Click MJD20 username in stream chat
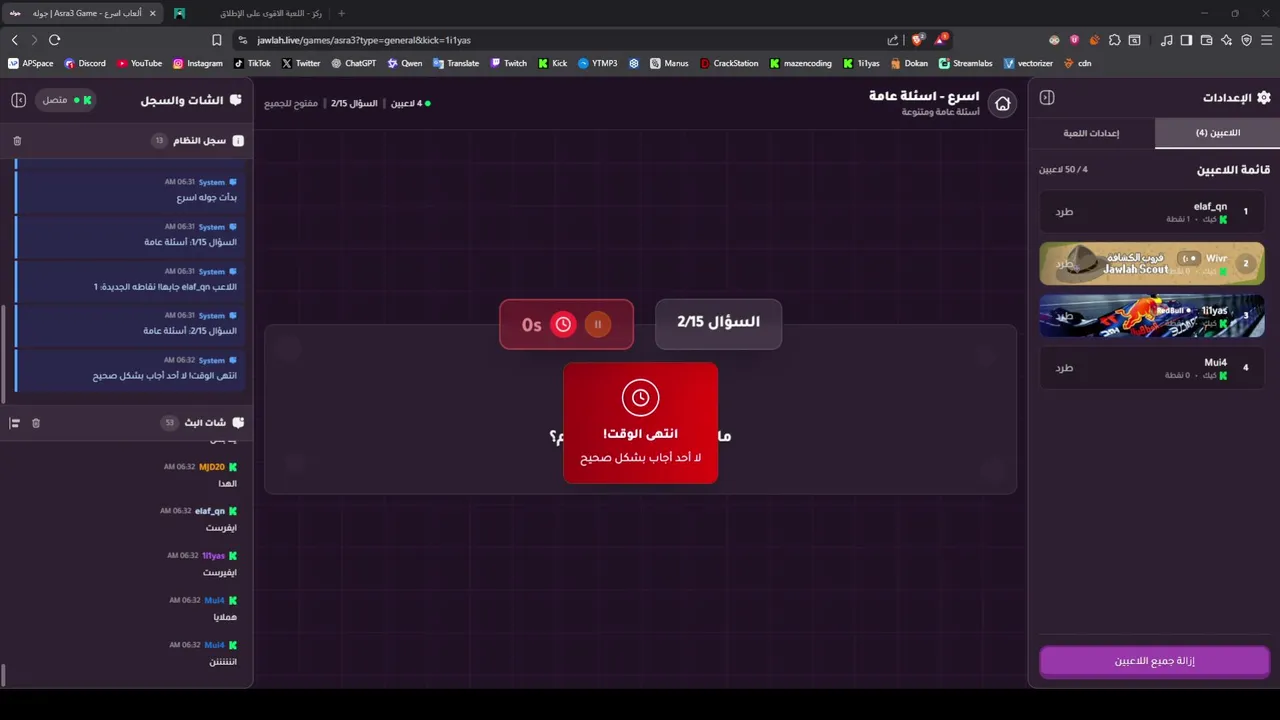 (x=211, y=467)
